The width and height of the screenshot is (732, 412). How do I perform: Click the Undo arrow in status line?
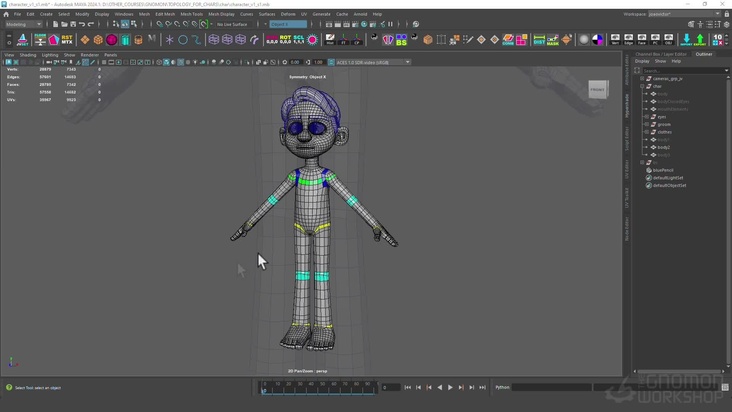point(82,24)
